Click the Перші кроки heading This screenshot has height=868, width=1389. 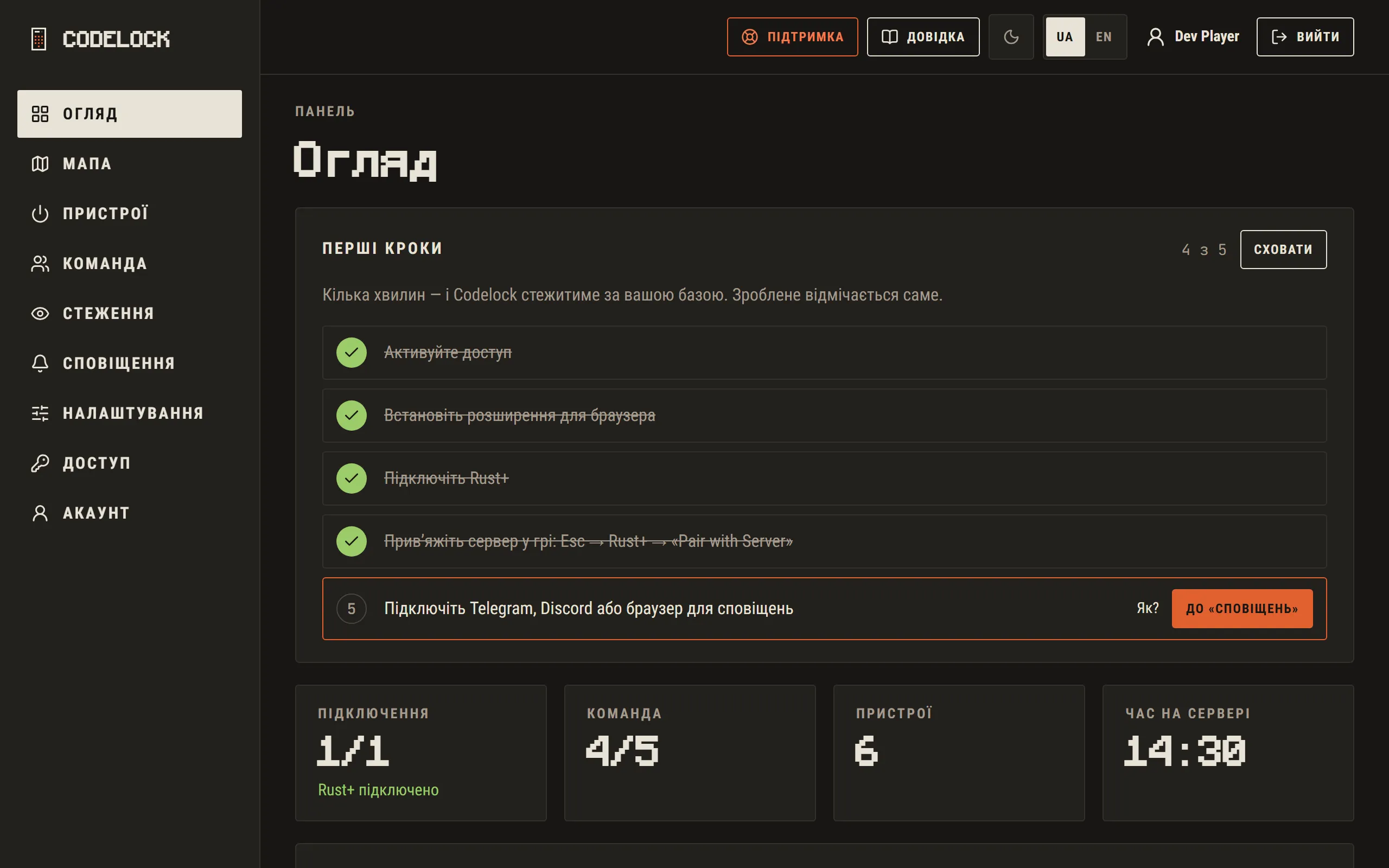383,248
